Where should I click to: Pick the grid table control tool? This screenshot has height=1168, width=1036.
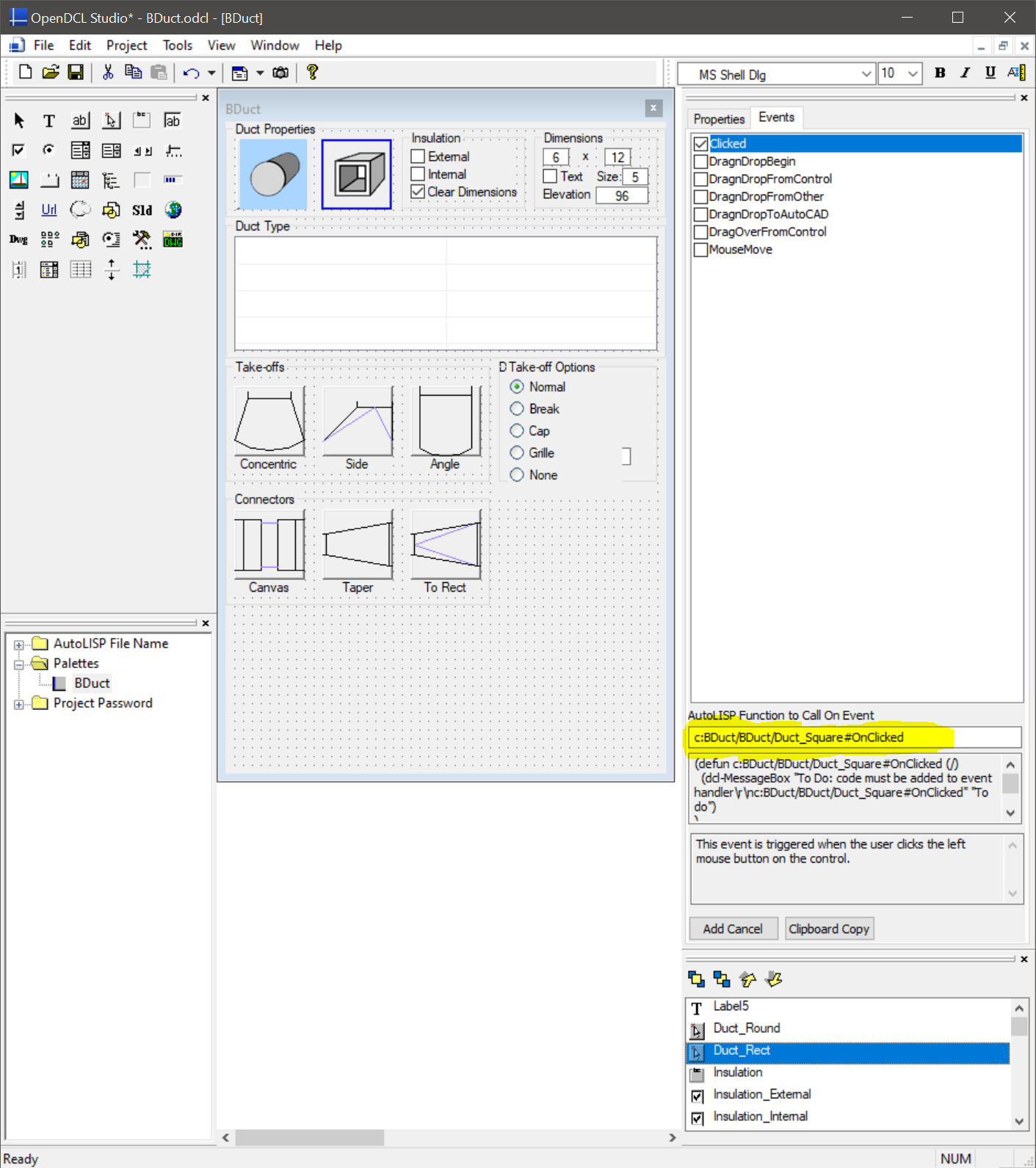pyautogui.click(x=80, y=269)
